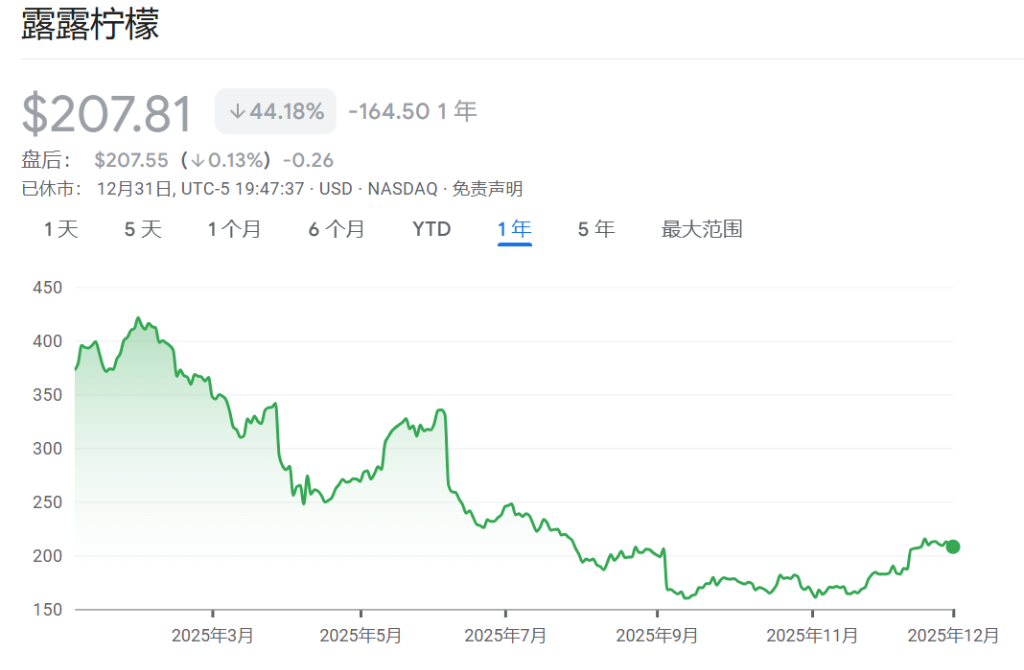Open the 5年 price history
Image resolution: width=1024 pixels, height=670 pixels.
(x=596, y=229)
